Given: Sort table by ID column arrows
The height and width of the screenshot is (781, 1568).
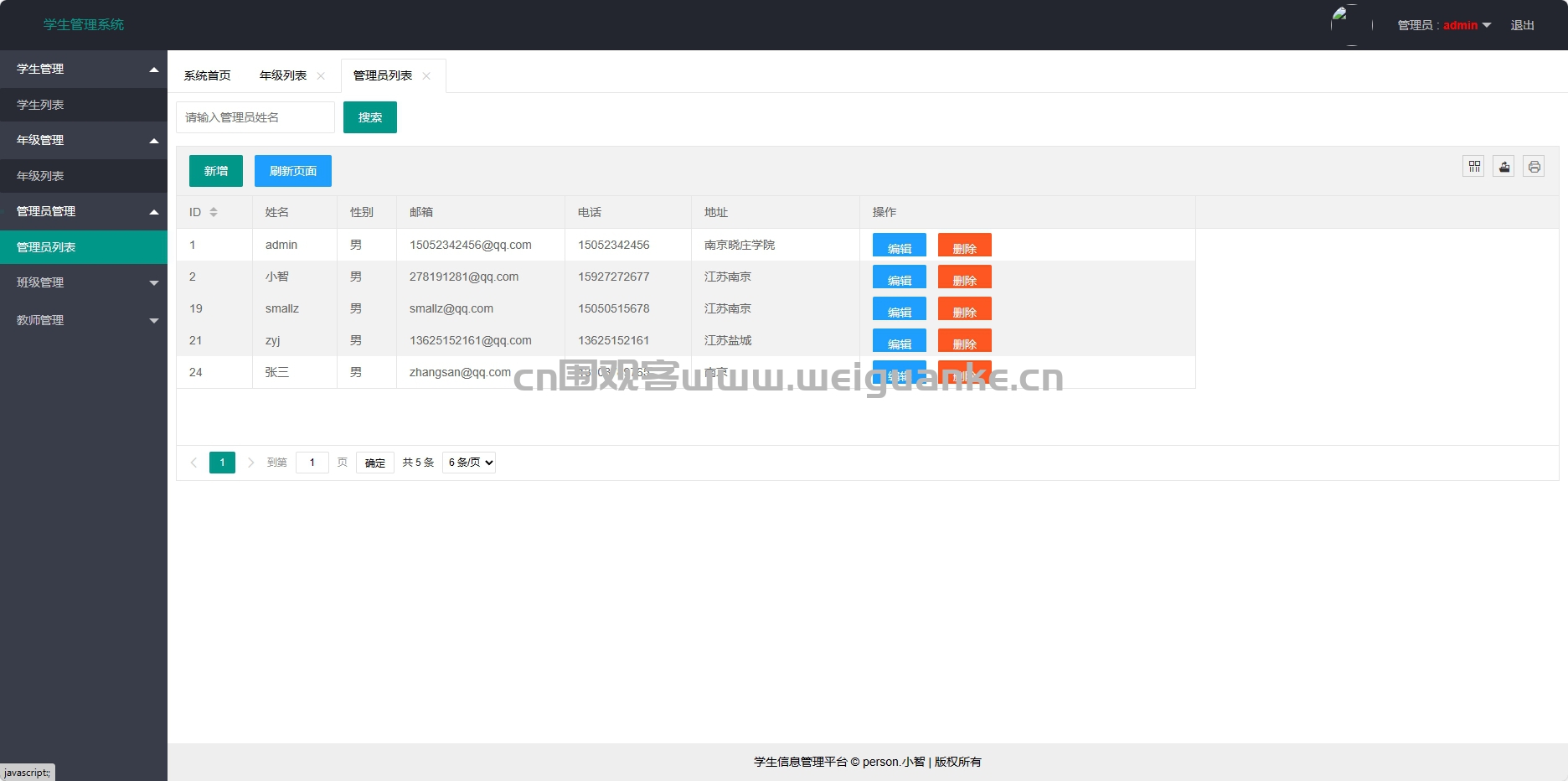Looking at the screenshot, I should [x=214, y=212].
